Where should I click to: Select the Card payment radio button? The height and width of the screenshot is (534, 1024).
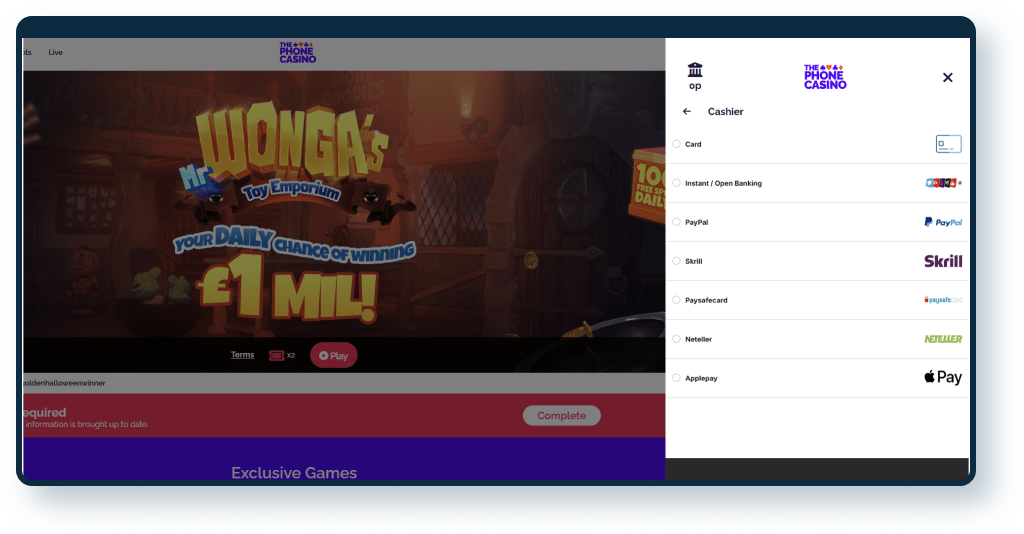(677, 144)
